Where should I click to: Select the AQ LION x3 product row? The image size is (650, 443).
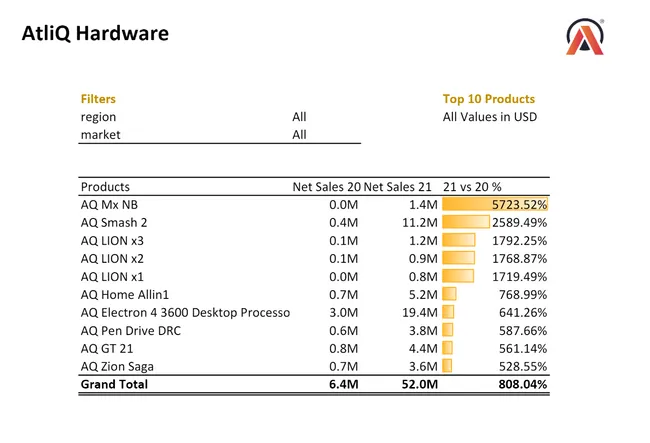coord(112,240)
